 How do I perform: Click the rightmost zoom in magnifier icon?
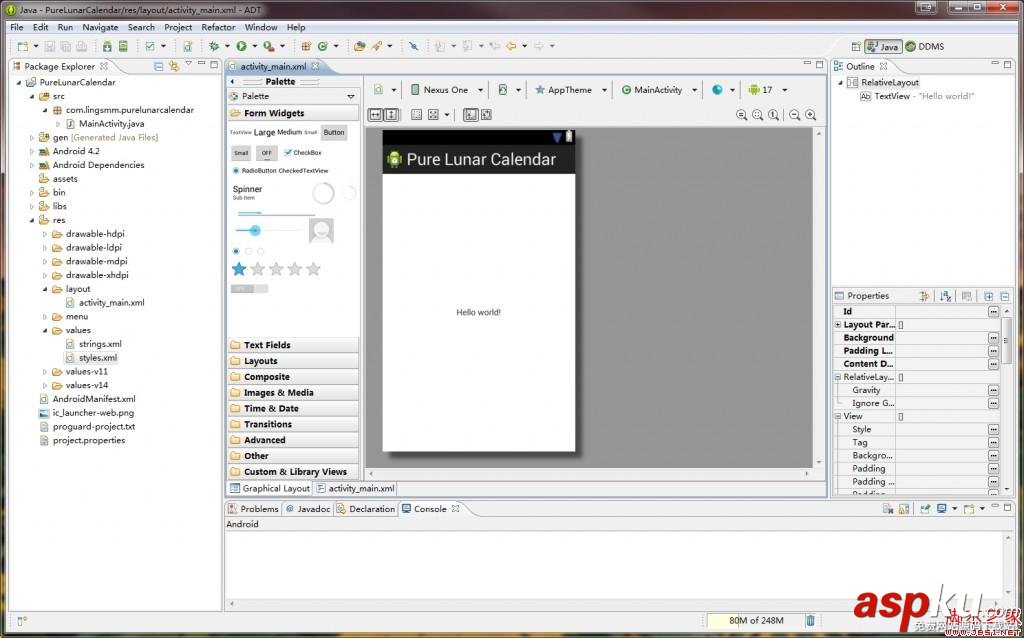[810, 115]
